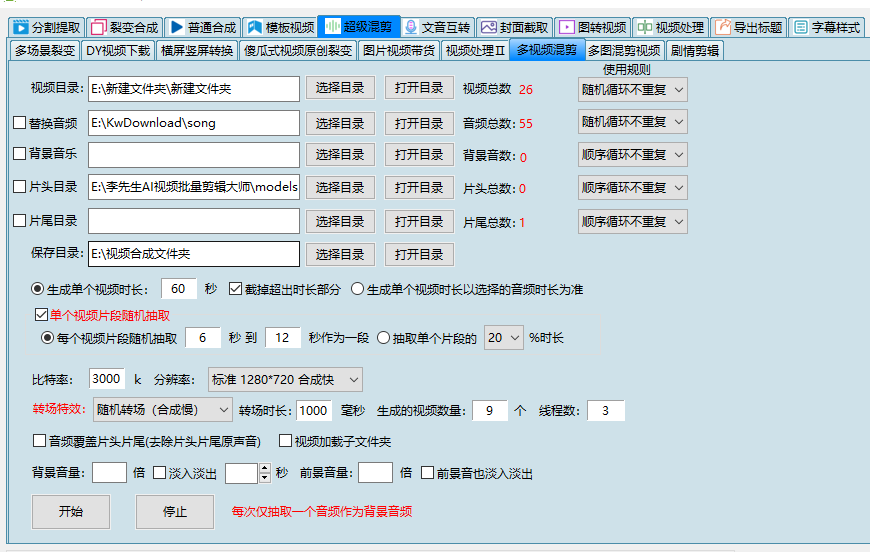Open the 转场特效 random transition dropdown
This screenshot has width=870, height=552.
162,410
